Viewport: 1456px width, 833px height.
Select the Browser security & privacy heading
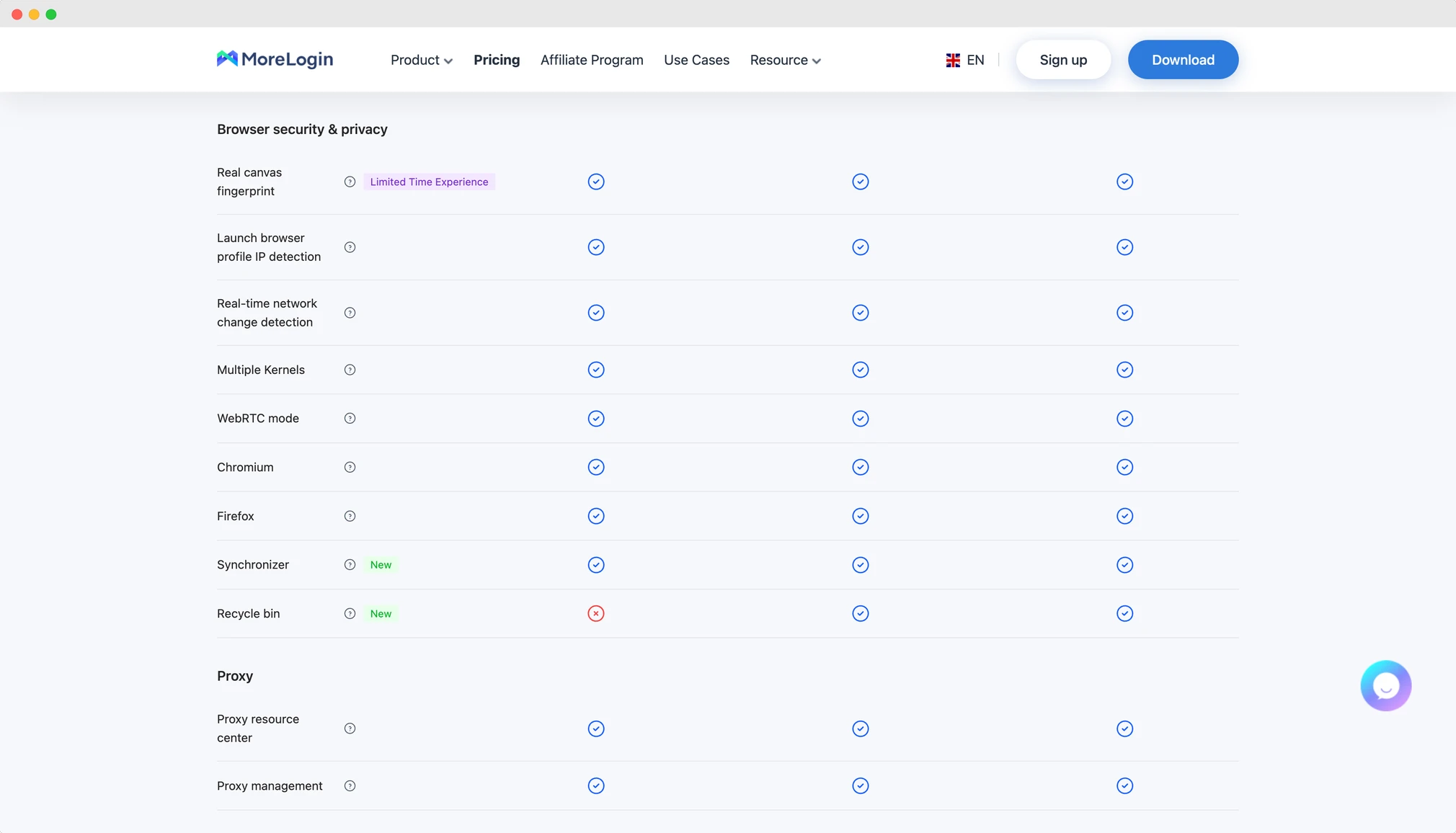point(302,129)
